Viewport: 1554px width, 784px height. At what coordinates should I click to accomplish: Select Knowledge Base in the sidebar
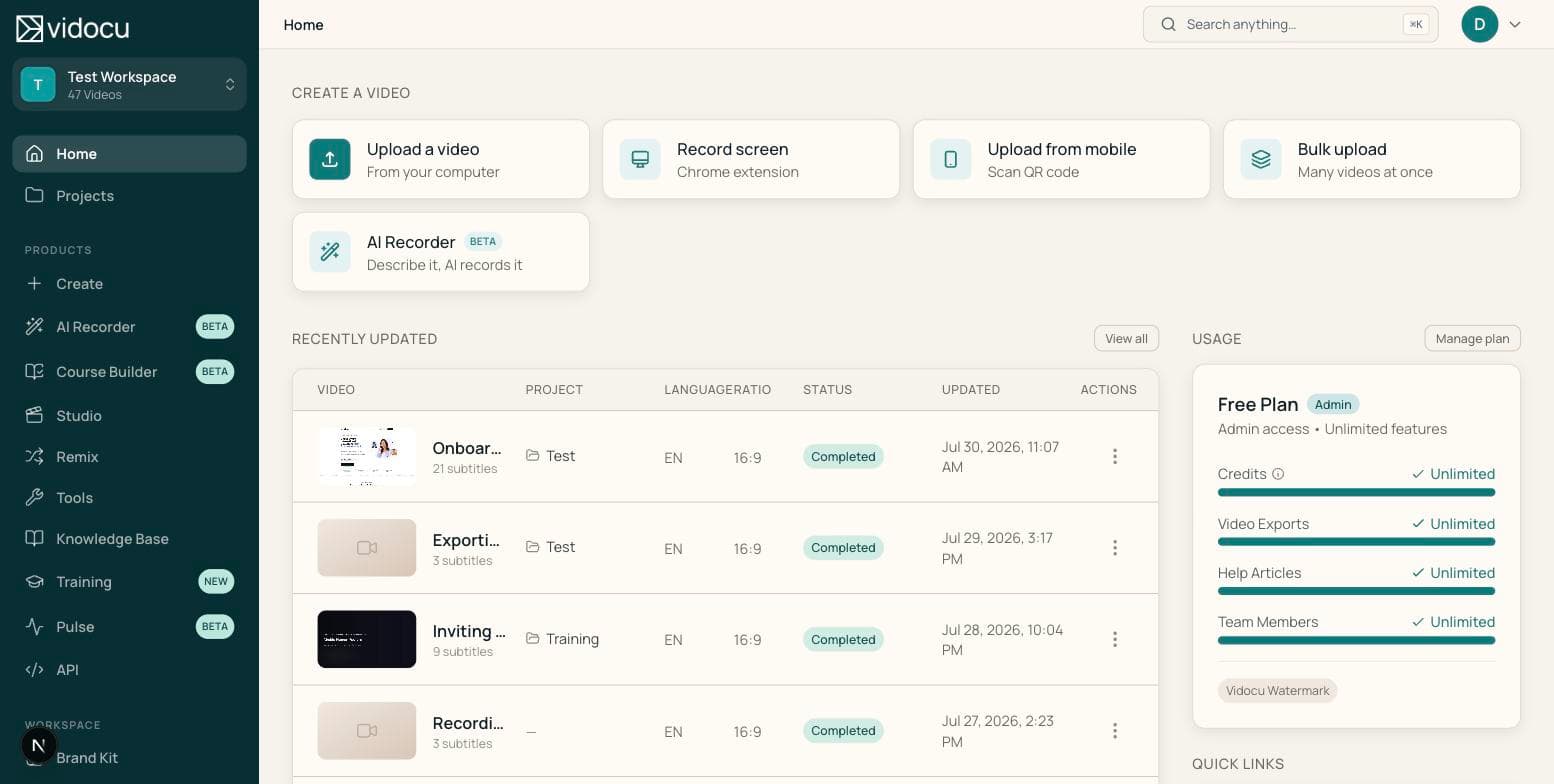click(x=130, y=539)
